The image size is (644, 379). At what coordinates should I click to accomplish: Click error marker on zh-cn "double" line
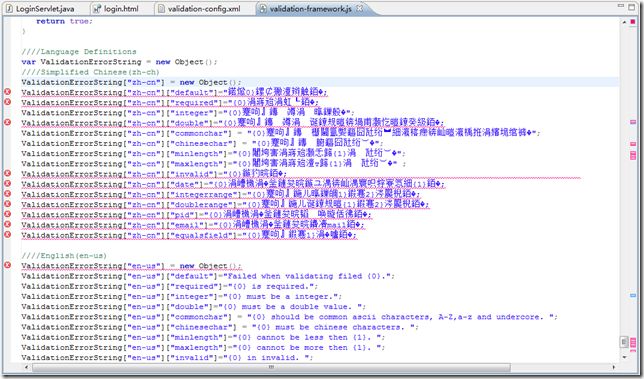coord(7,122)
